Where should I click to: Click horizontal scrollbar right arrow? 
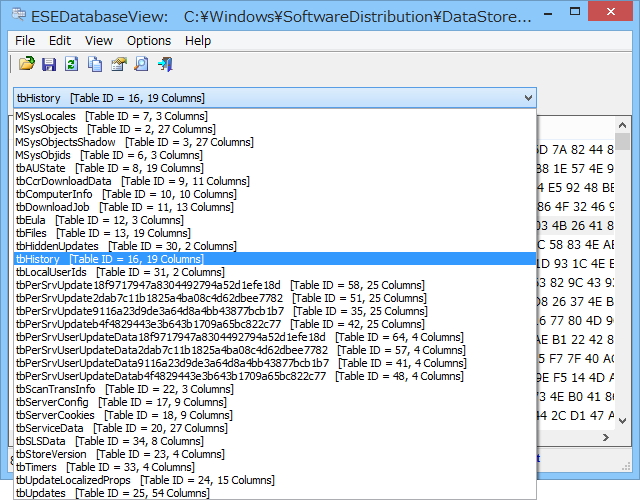[x=606, y=438]
